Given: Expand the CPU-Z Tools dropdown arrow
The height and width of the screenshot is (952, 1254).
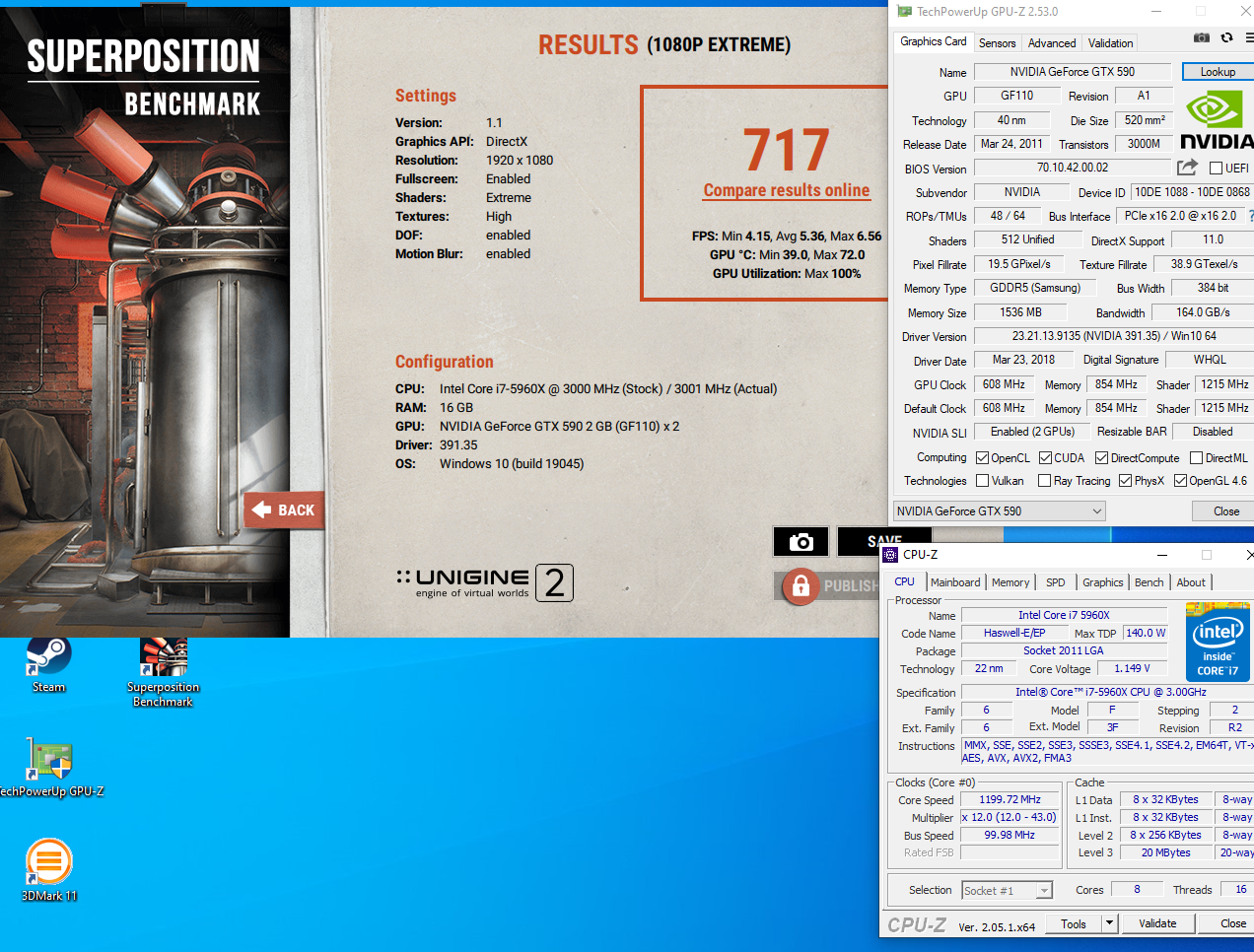Looking at the screenshot, I should tap(1109, 923).
